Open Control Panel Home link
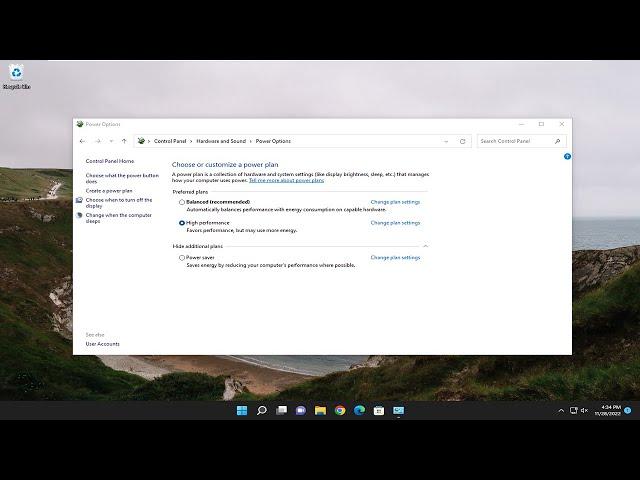The width and height of the screenshot is (640, 480). point(110,161)
